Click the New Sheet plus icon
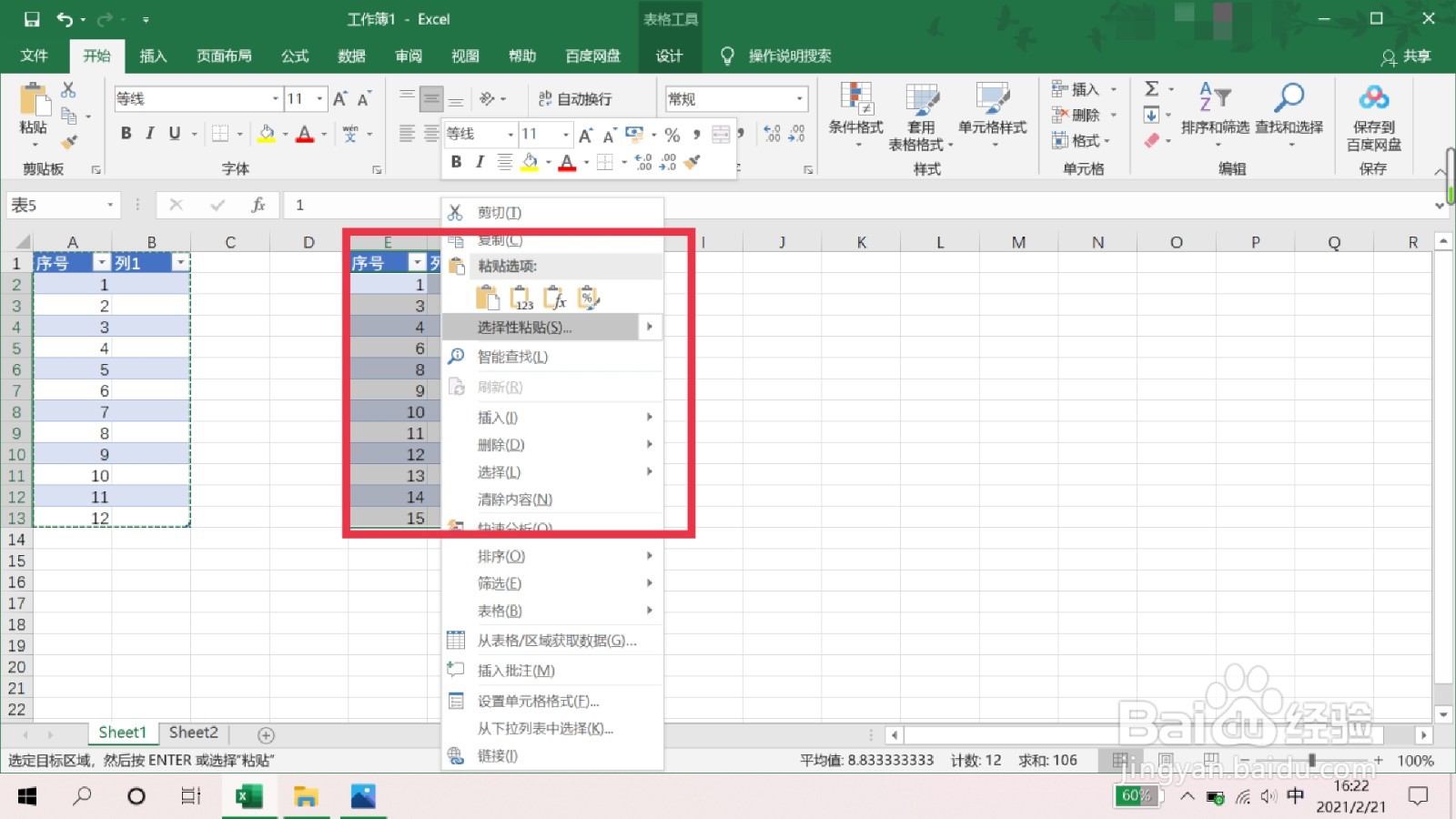The image size is (1456, 819). click(266, 734)
